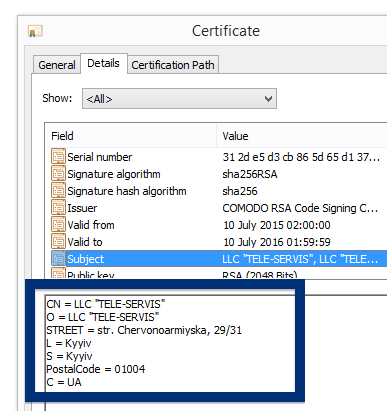Click the 10 July 2016 01:59:59 value
This screenshot has height=411, width=387.
pyautogui.click(x=277, y=242)
